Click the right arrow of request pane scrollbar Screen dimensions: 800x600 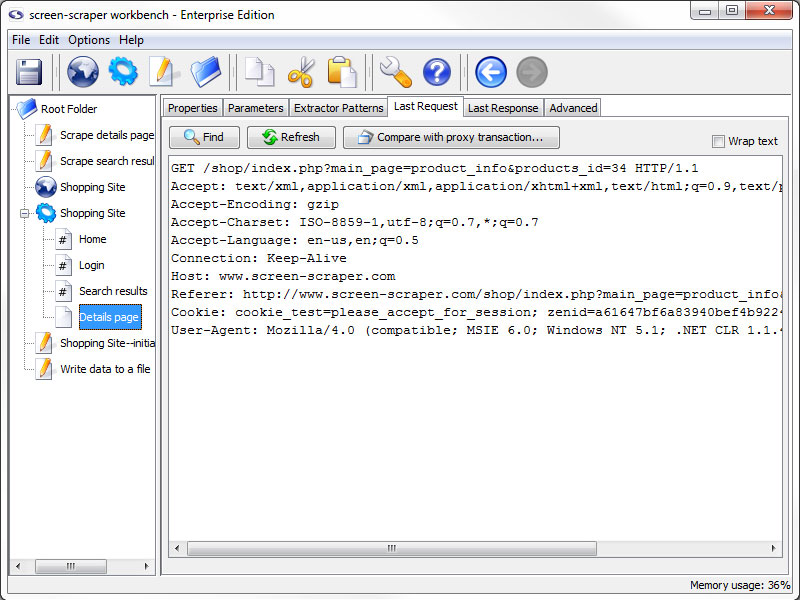(x=773, y=548)
